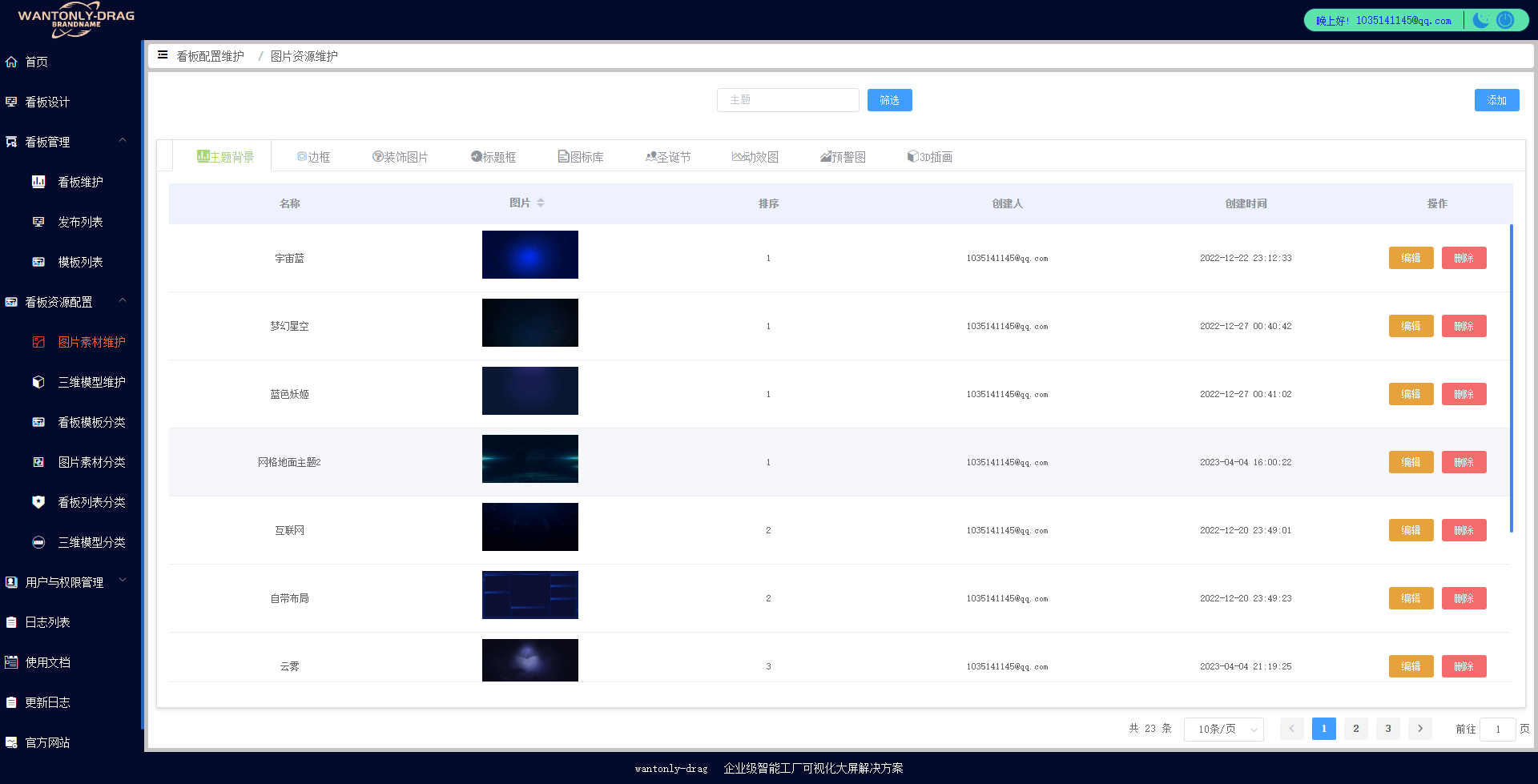1538x784 pixels.
Task: Click the hamburger menu collapse icon
Action: pyautogui.click(x=163, y=55)
